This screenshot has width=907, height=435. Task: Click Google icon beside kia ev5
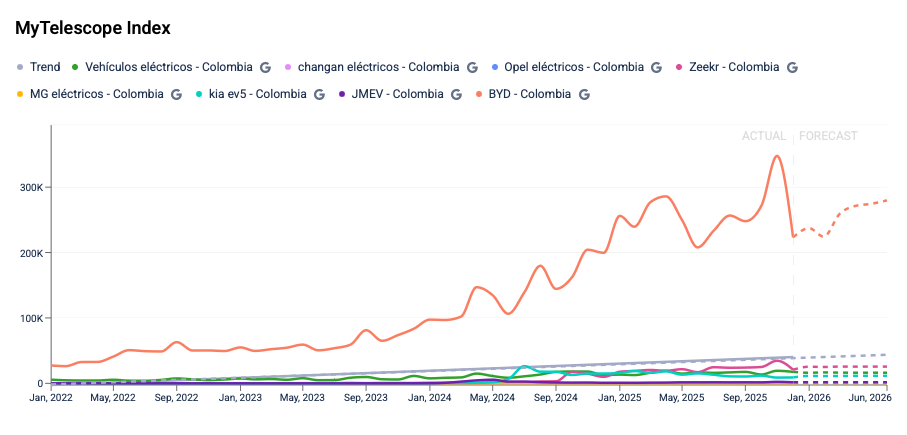pyautogui.click(x=319, y=94)
